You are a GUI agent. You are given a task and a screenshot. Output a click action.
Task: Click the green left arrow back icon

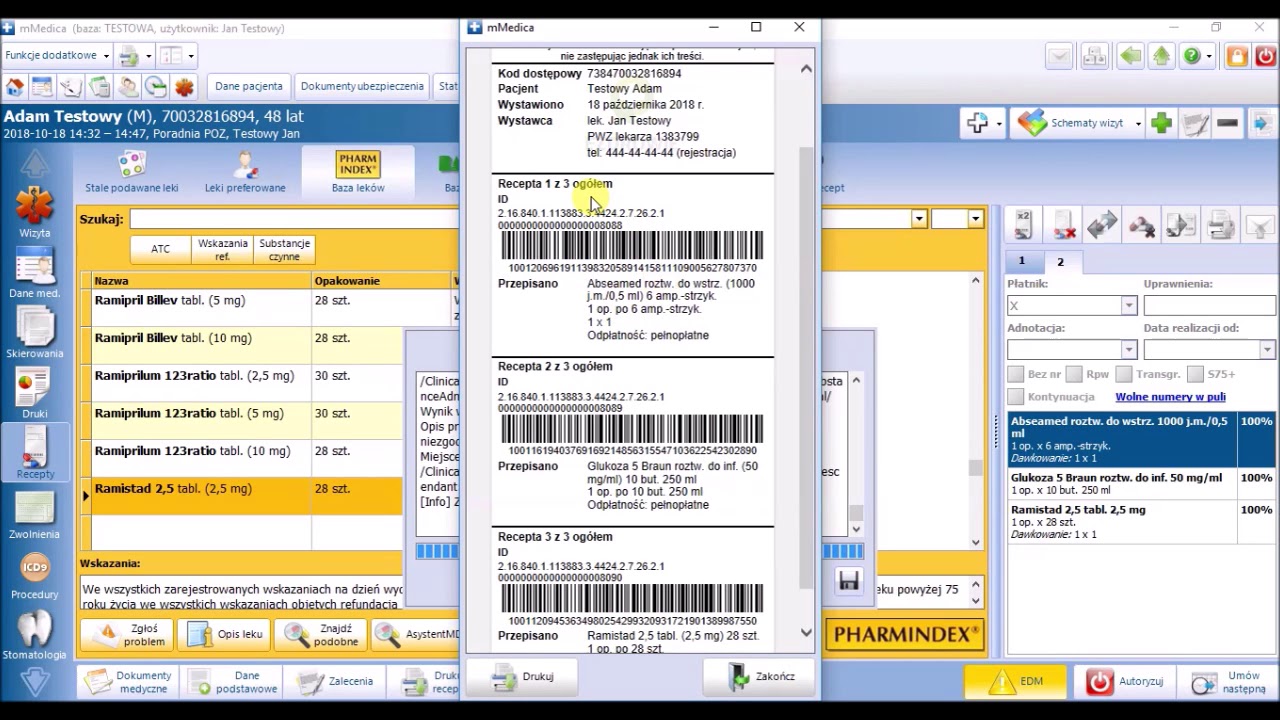(1130, 56)
